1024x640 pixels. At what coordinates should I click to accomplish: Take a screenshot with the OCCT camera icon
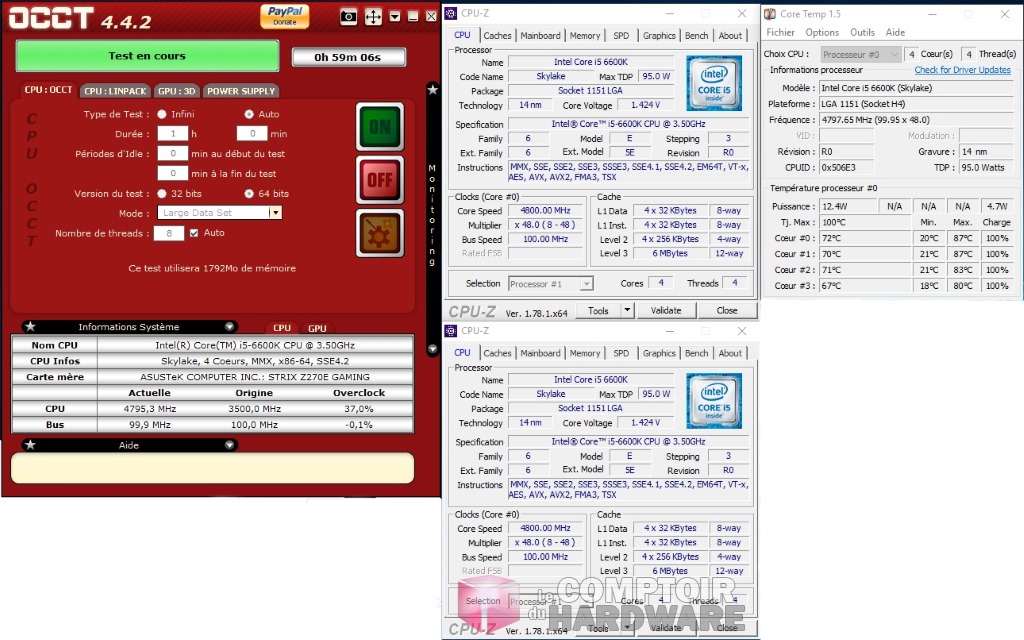pyautogui.click(x=349, y=17)
